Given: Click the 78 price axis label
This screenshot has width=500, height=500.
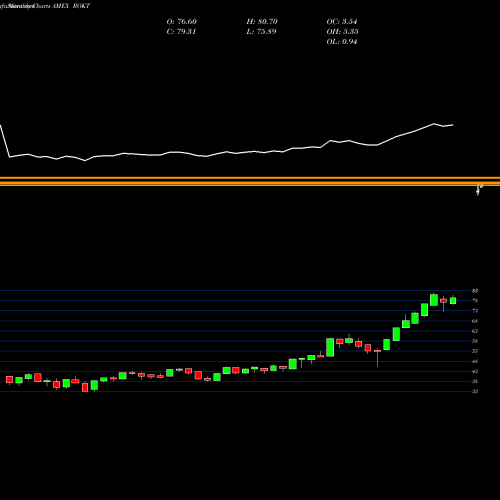Looking at the screenshot, I should [x=475, y=301].
